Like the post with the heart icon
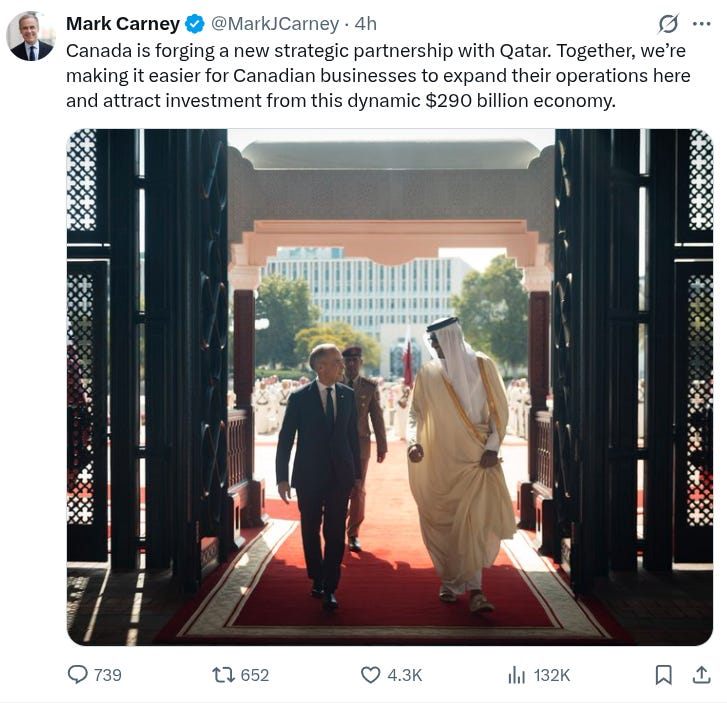This screenshot has height=703, width=727. point(370,675)
